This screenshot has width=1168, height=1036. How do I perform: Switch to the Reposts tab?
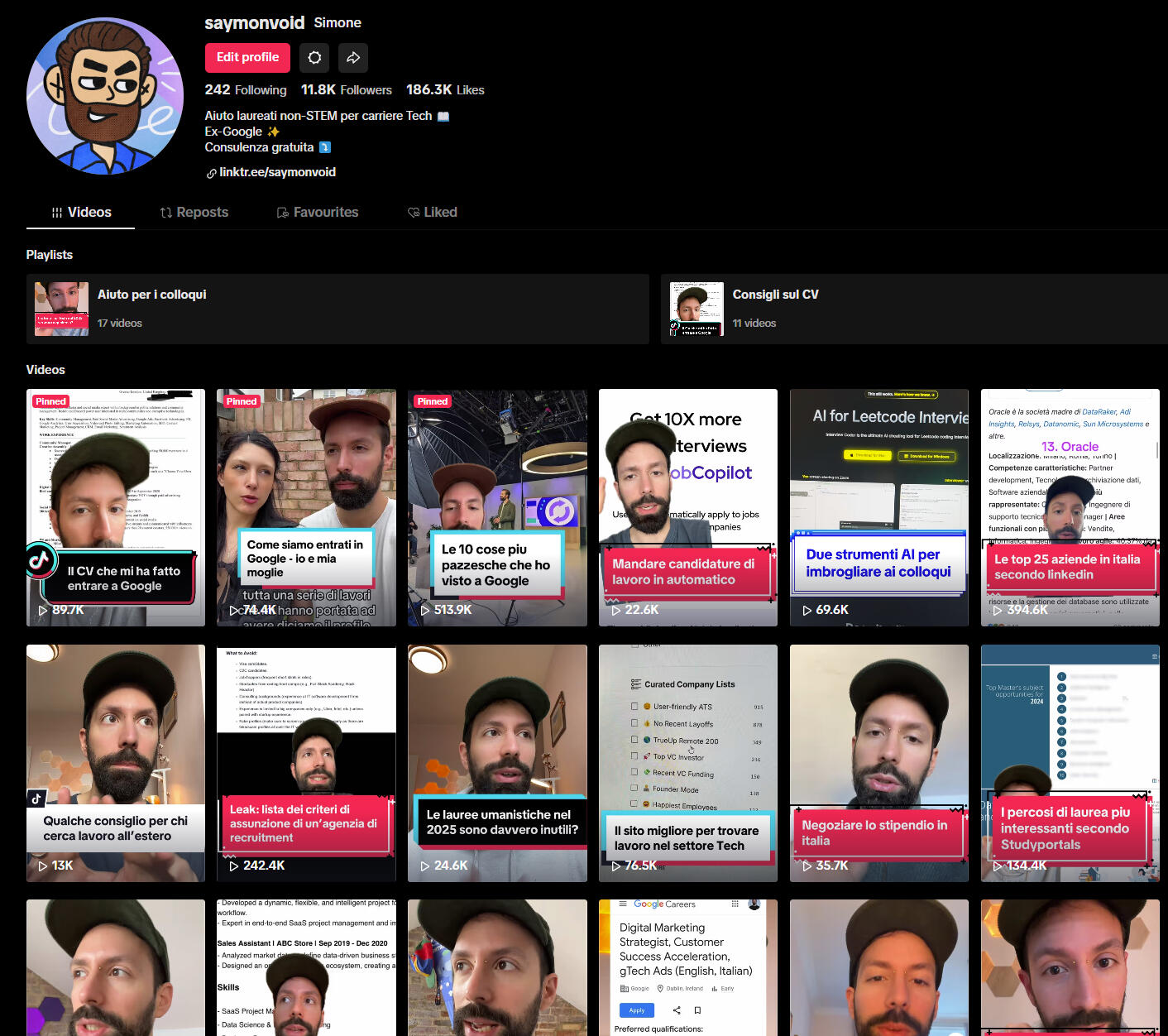click(202, 212)
